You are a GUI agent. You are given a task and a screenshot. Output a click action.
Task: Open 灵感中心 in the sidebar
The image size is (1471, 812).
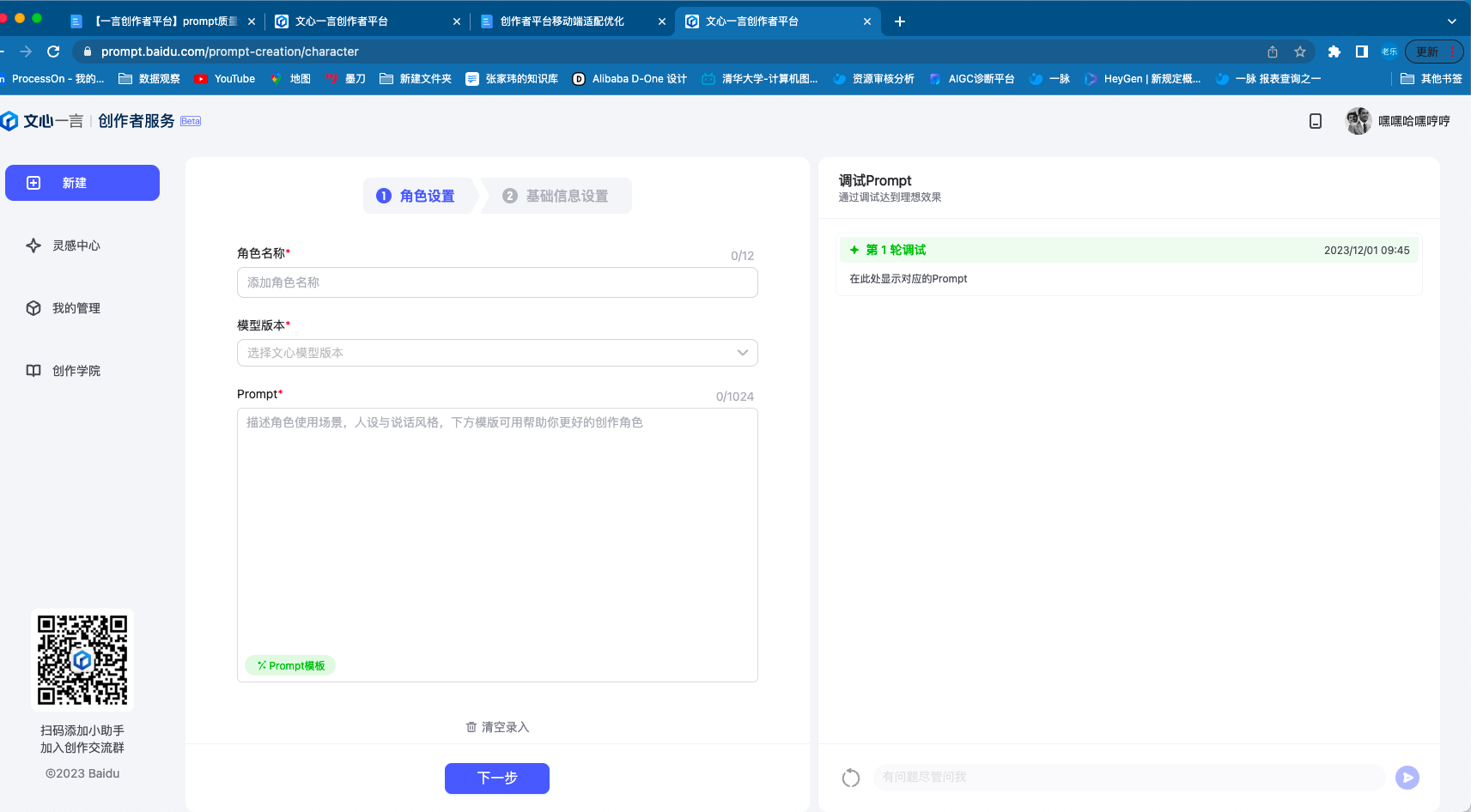pyautogui.click(x=76, y=245)
